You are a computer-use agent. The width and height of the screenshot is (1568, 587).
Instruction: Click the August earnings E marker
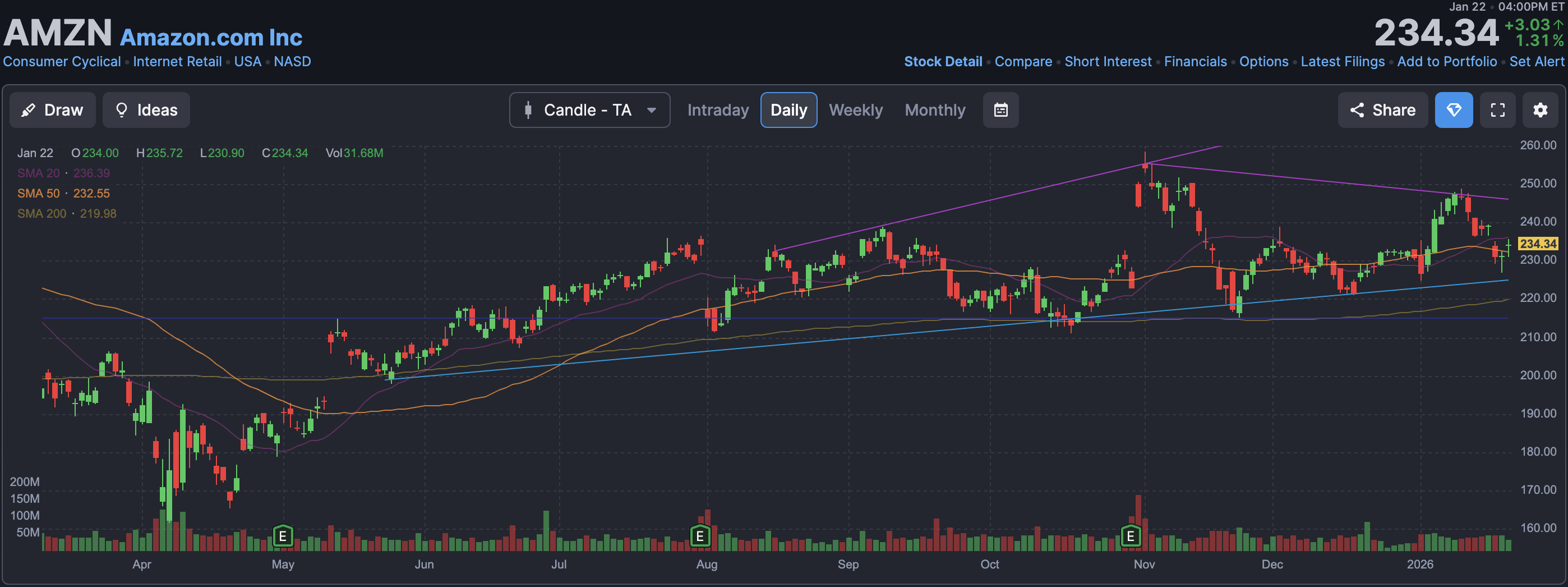coord(700,536)
